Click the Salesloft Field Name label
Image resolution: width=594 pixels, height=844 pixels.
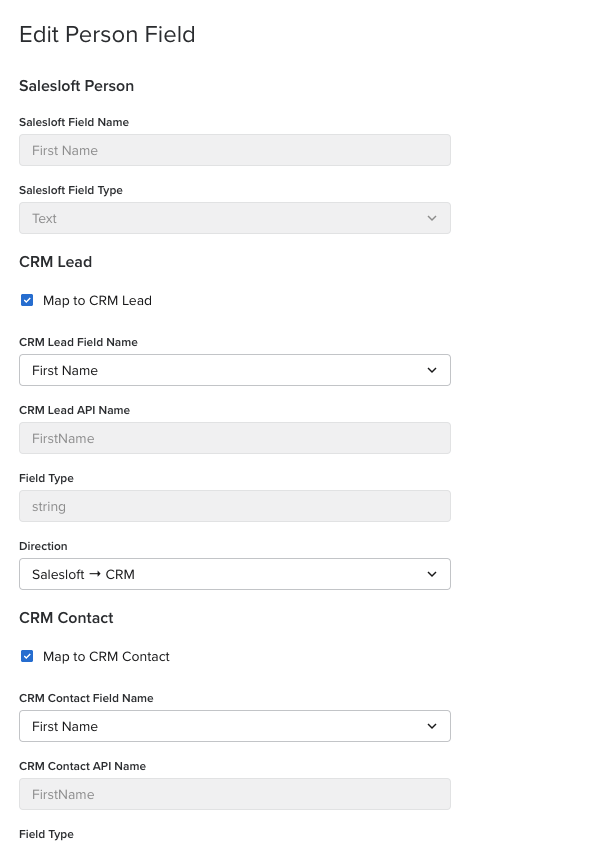click(74, 122)
